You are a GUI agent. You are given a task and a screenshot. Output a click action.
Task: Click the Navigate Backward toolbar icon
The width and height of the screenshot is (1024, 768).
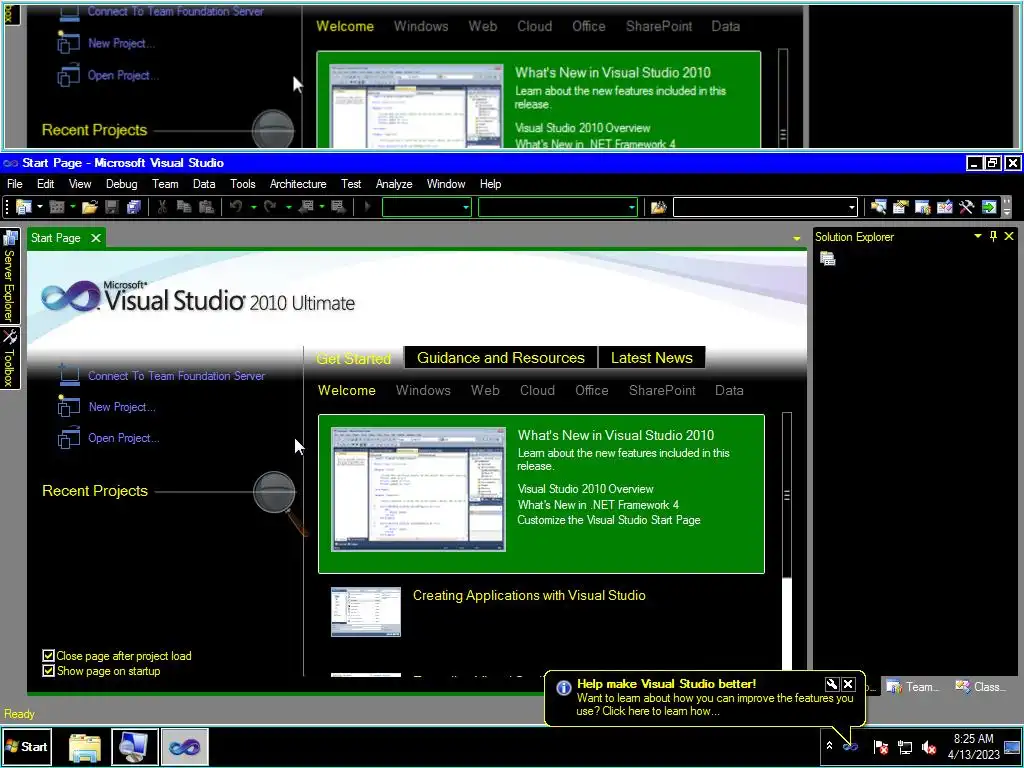coord(306,207)
